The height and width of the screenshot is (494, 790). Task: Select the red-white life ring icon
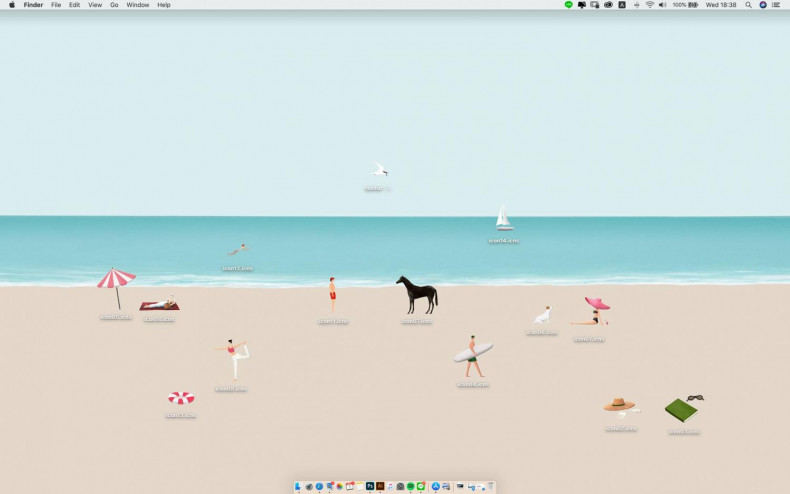(181, 398)
